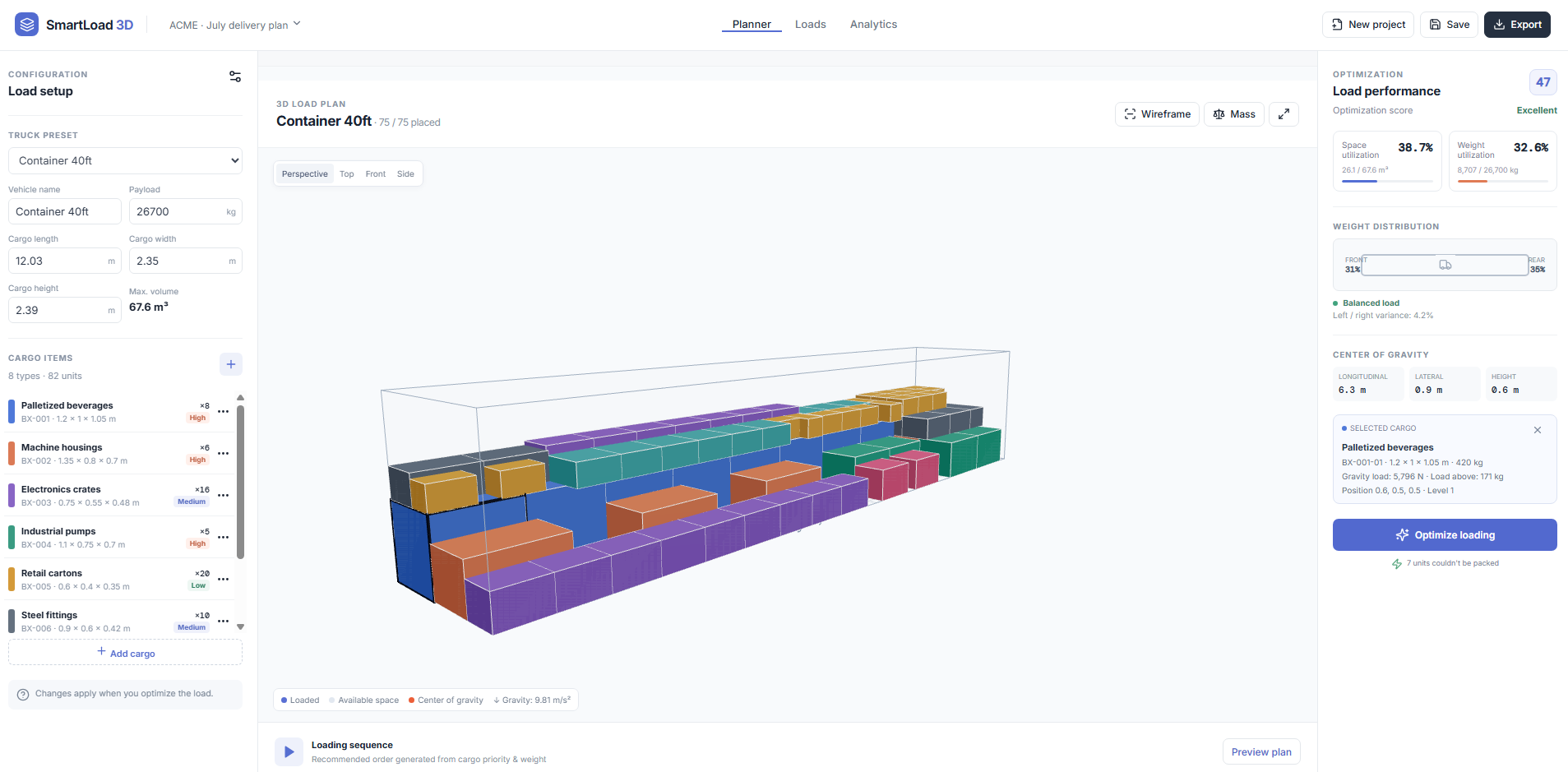Click the Cargo length input field

[65, 261]
